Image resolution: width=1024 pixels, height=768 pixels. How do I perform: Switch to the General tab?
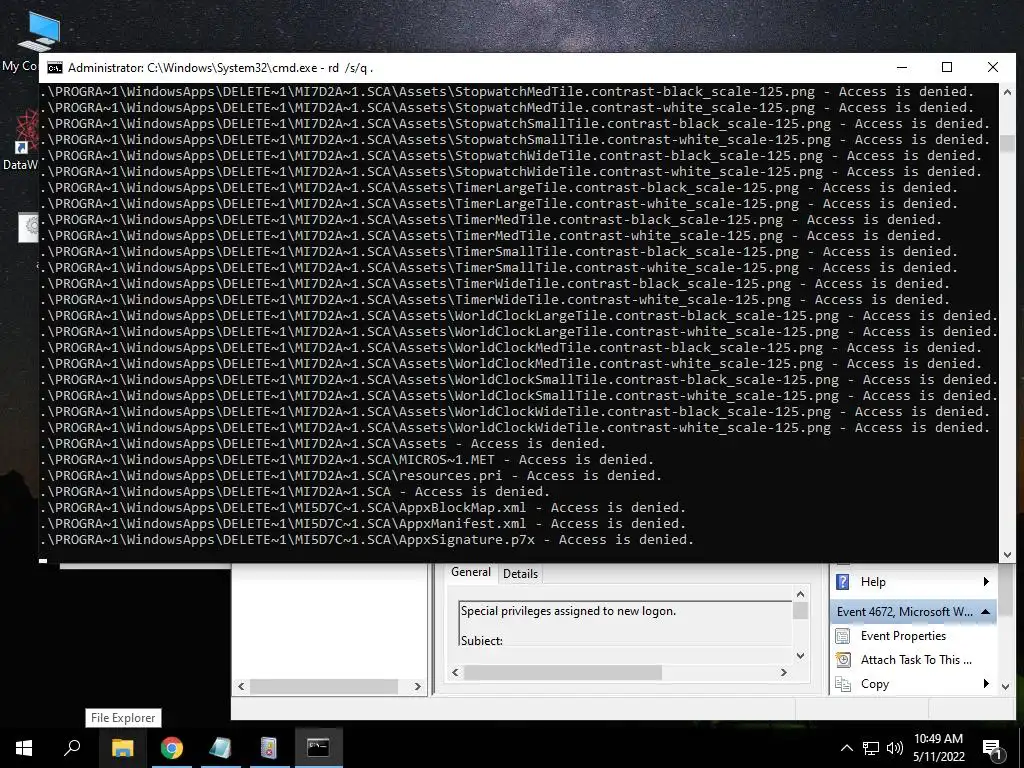[471, 572]
